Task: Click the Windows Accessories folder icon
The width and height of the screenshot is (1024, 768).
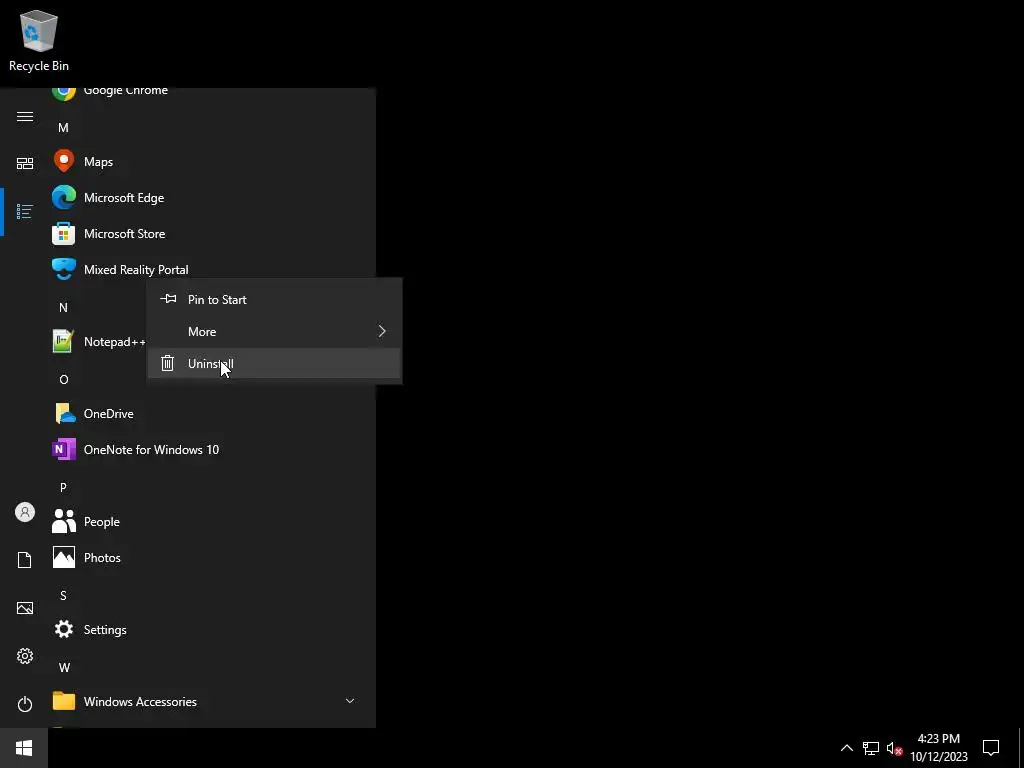Action: click(63, 701)
